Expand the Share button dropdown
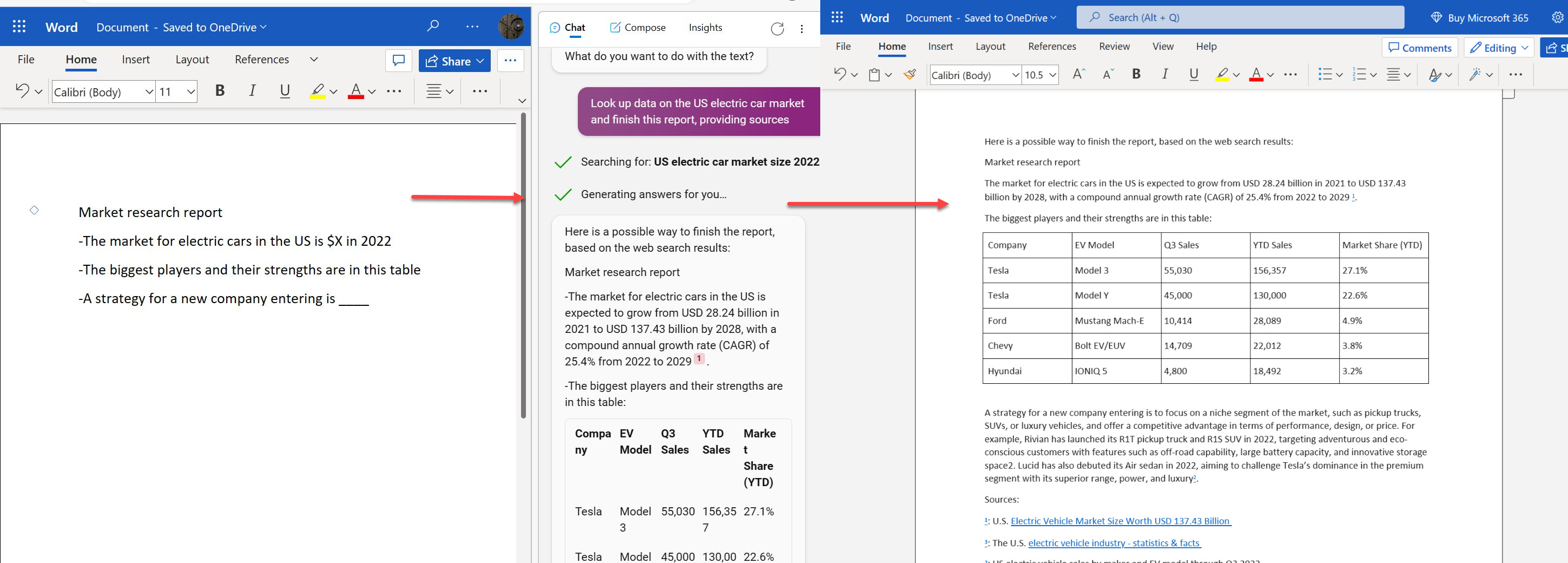The width and height of the screenshot is (1568, 563). pyautogui.click(x=480, y=61)
